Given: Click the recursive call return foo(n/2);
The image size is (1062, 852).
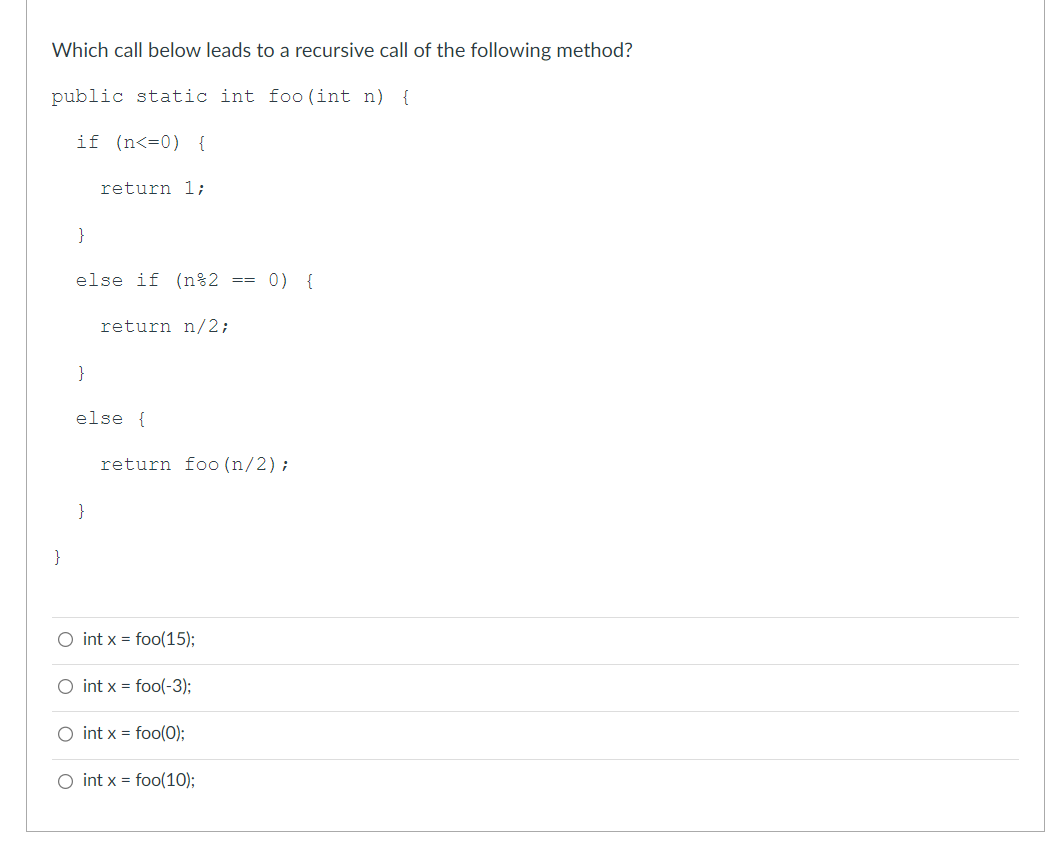Looking at the screenshot, I should point(195,464).
